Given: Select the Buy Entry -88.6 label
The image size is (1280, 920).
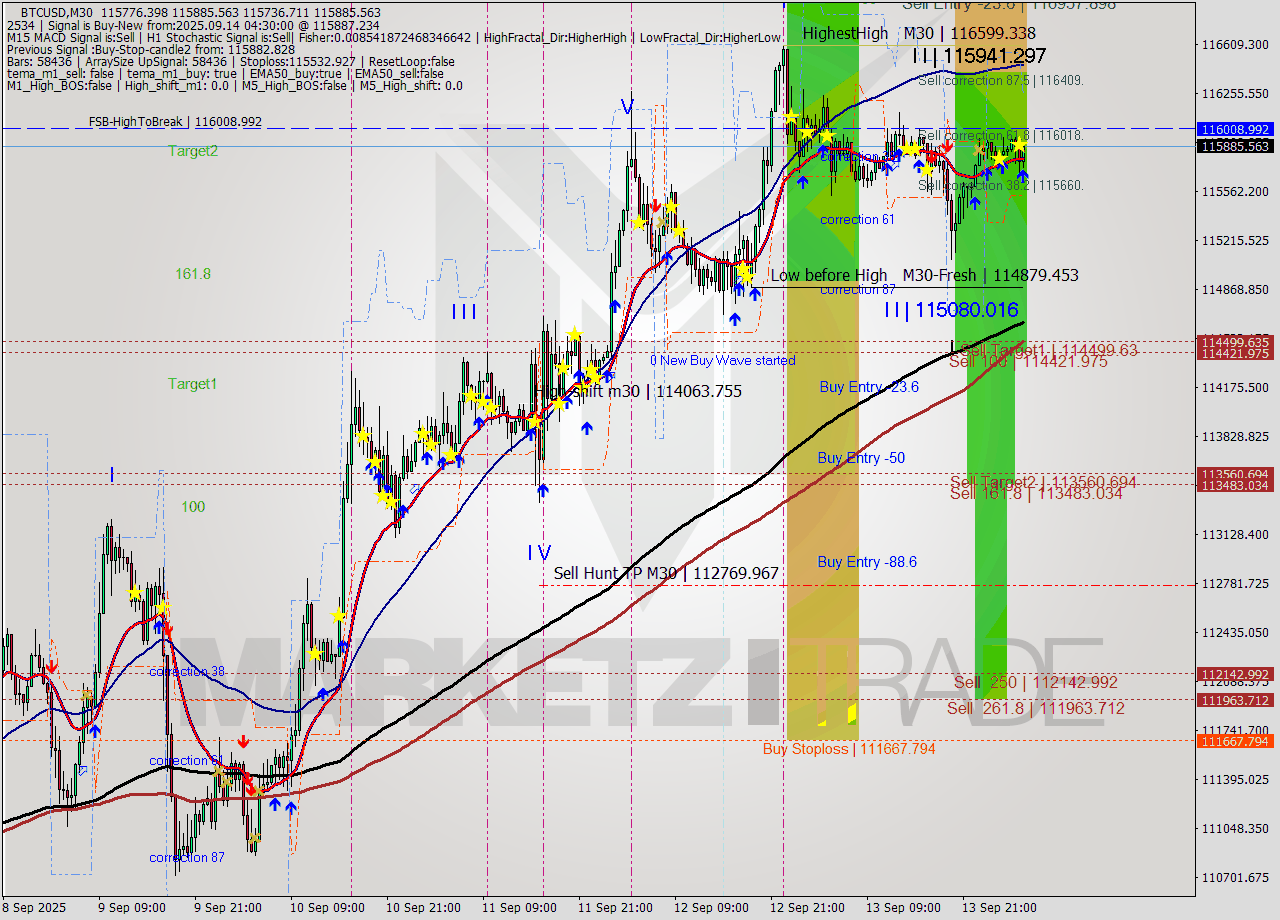Looking at the screenshot, I should tap(867, 562).
